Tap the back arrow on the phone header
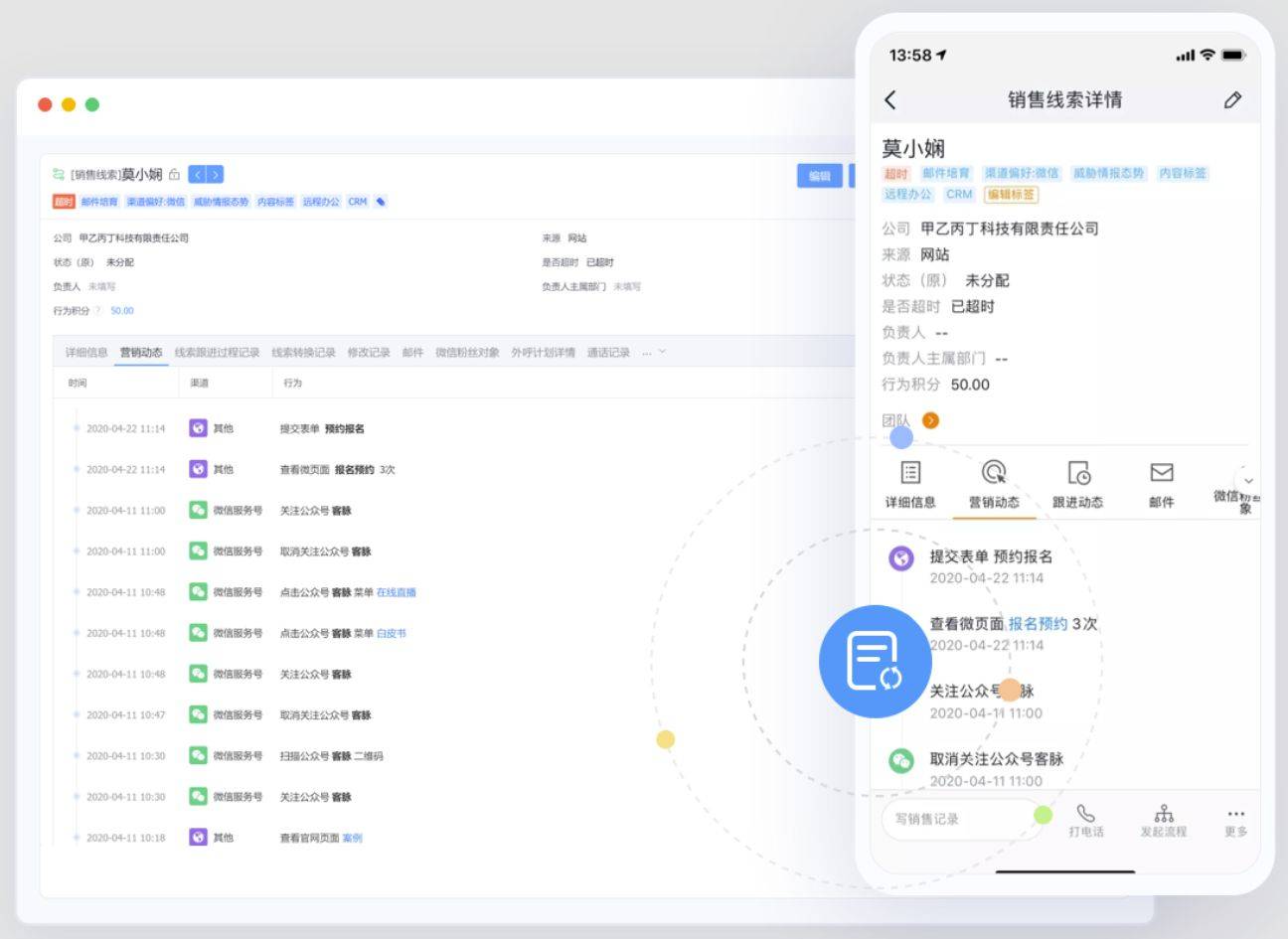Image resolution: width=1288 pixels, height=939 pixels. 890,99
